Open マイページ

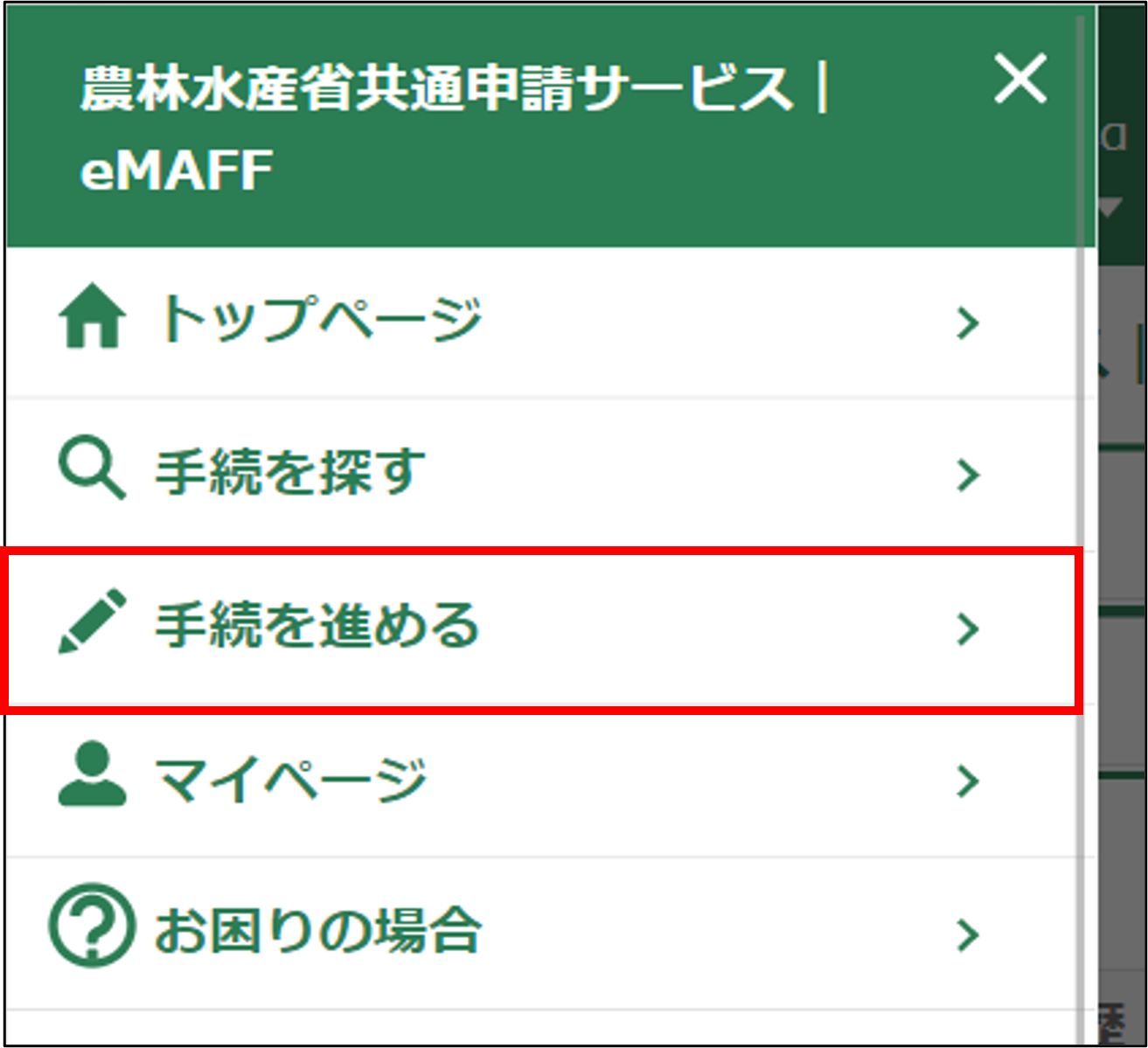click(290, 778)
